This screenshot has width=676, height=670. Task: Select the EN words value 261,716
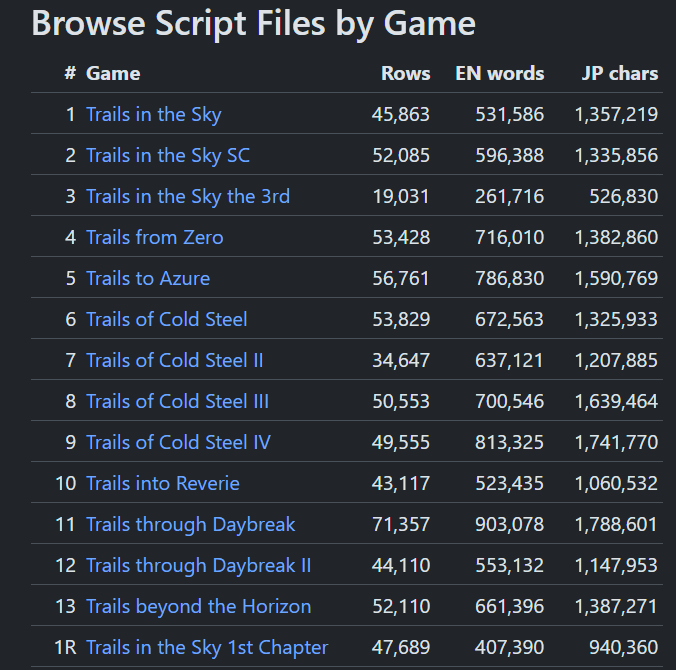(x=510, y=197)
